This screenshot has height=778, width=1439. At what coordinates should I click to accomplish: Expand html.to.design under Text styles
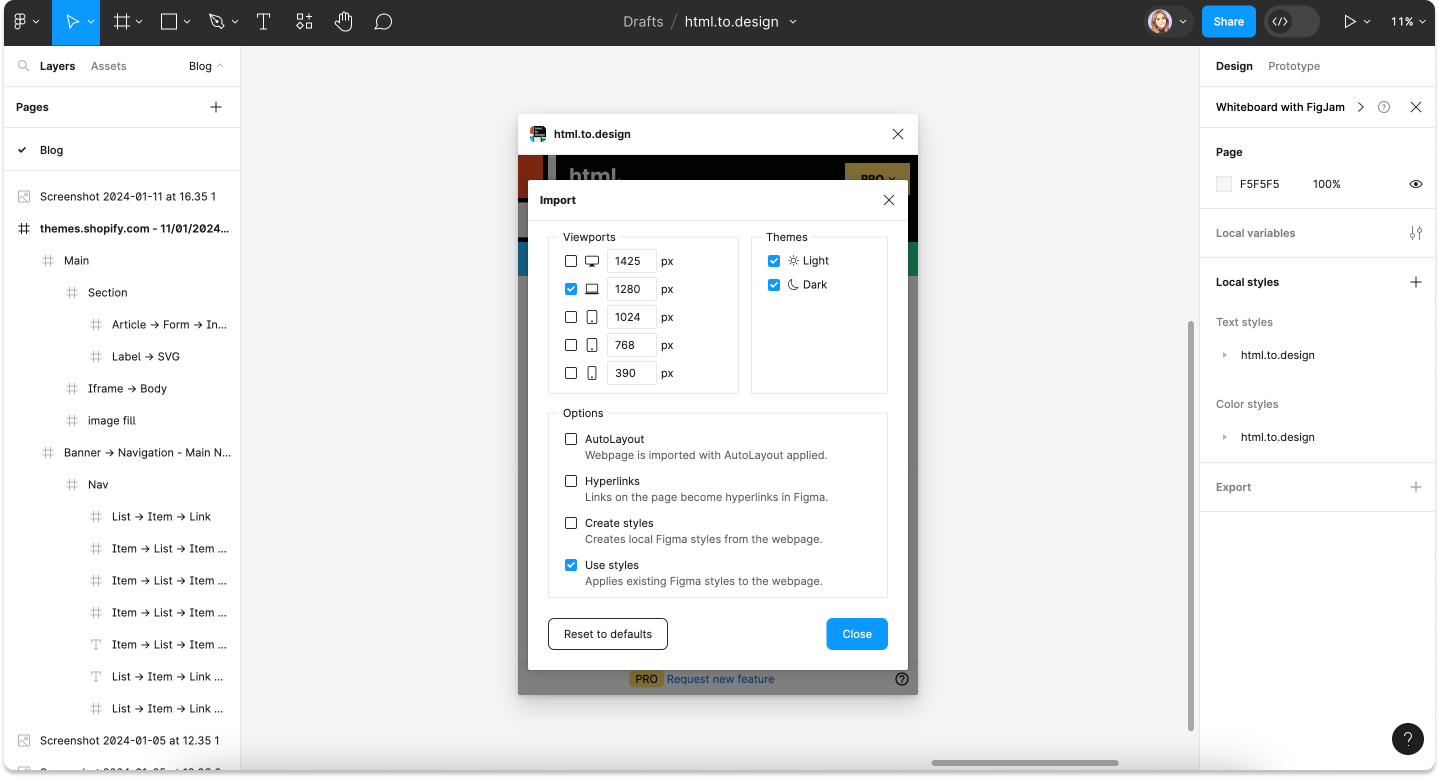click(x=1225, y=355)
